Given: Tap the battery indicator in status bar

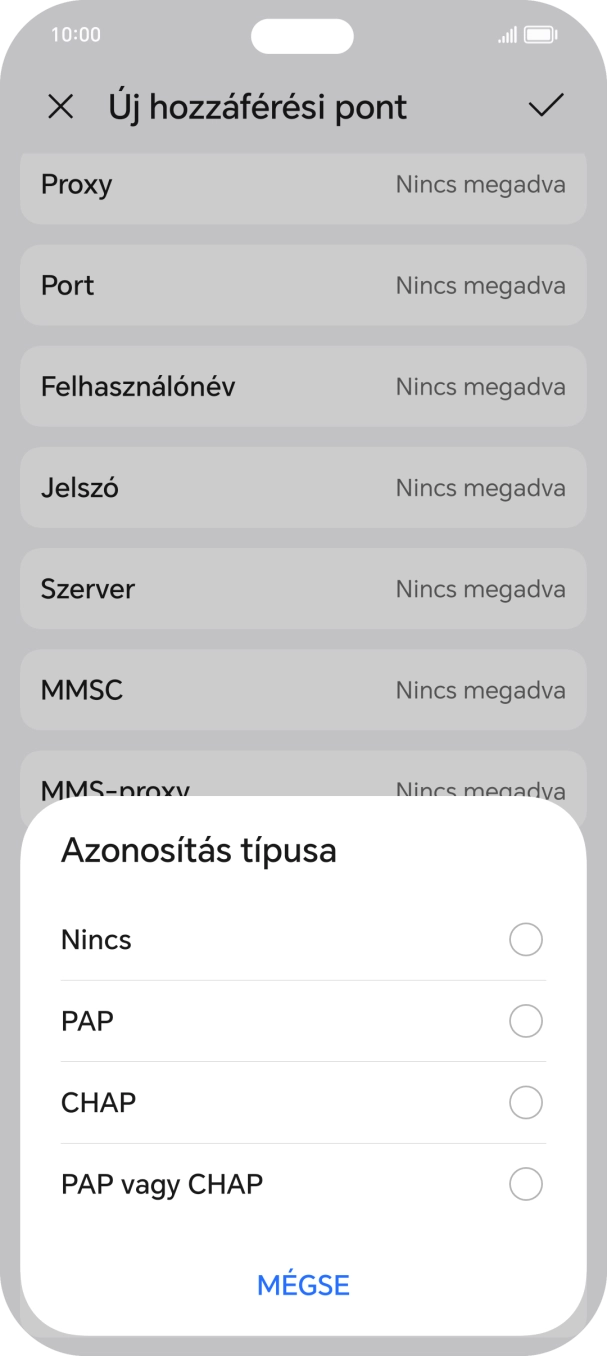Looking at the screenshot, I should (540, 34).
